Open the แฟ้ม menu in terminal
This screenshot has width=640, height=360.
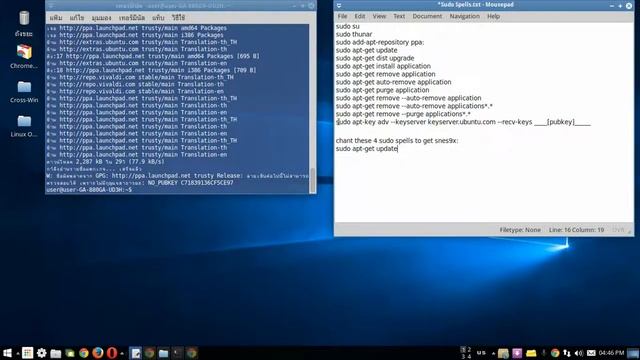point(56,18)
